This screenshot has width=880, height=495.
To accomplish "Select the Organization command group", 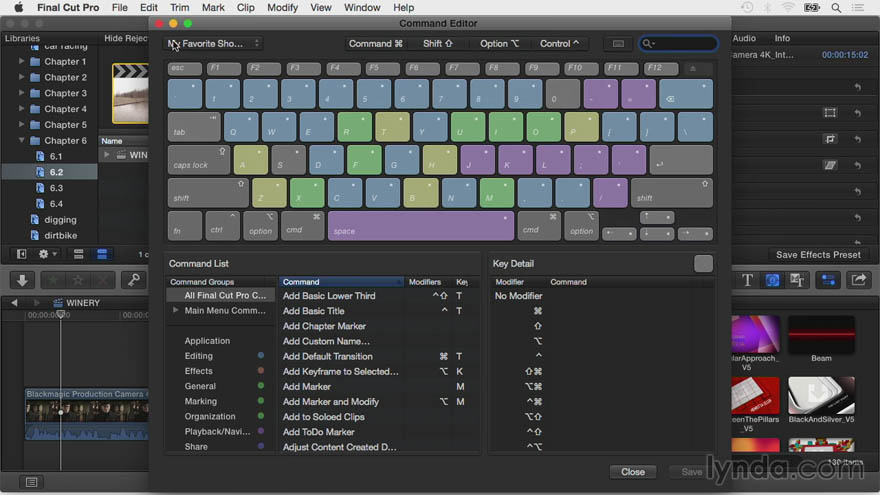I will click(210, 416).
